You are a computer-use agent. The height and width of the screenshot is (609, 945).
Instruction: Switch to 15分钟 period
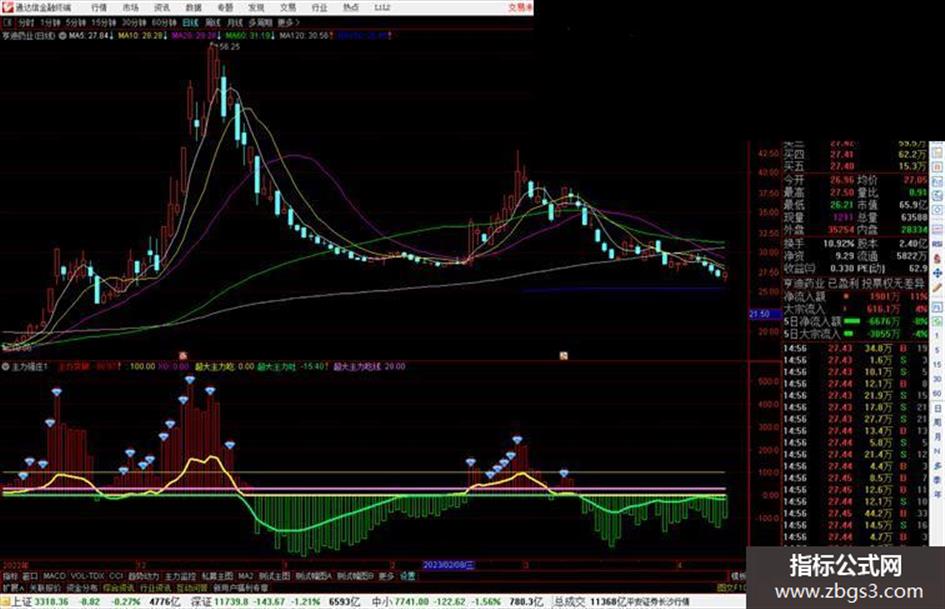[x=104, y=23]
